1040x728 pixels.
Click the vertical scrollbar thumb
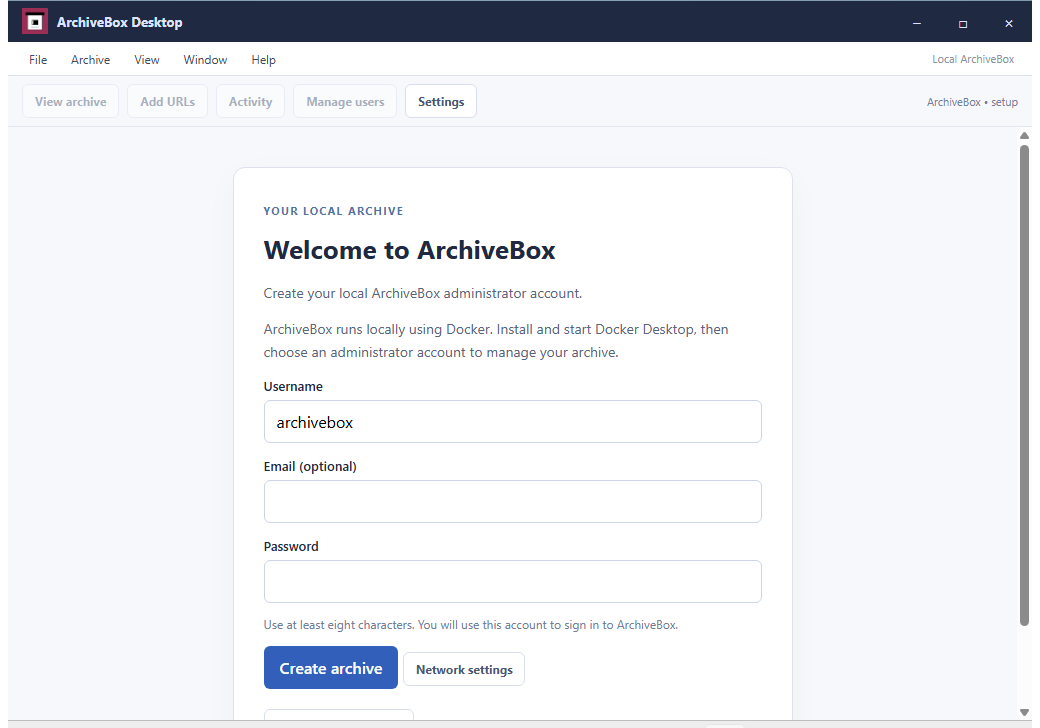point(1024,385)
